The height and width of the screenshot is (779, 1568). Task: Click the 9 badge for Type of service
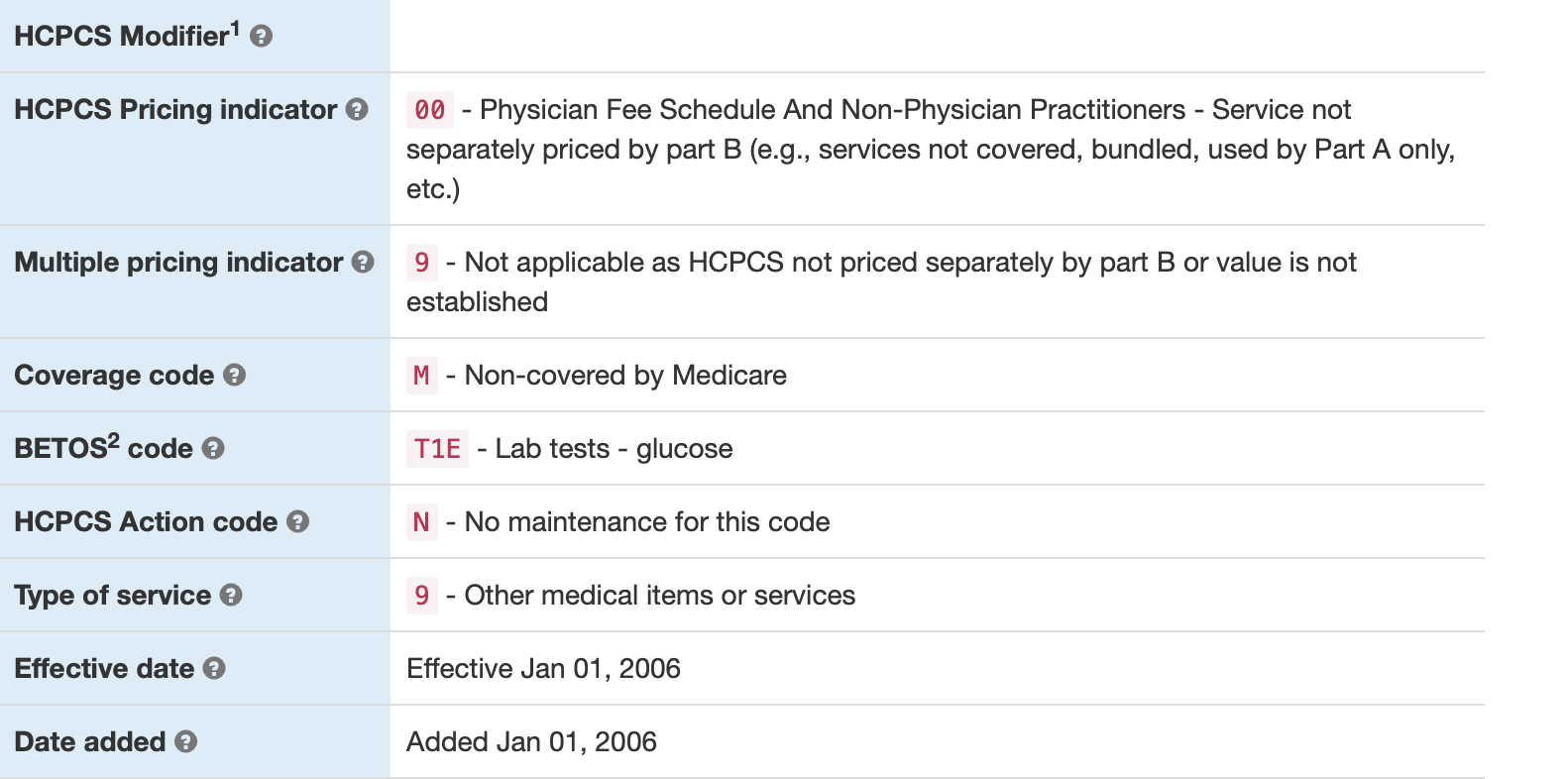point(421,596)
